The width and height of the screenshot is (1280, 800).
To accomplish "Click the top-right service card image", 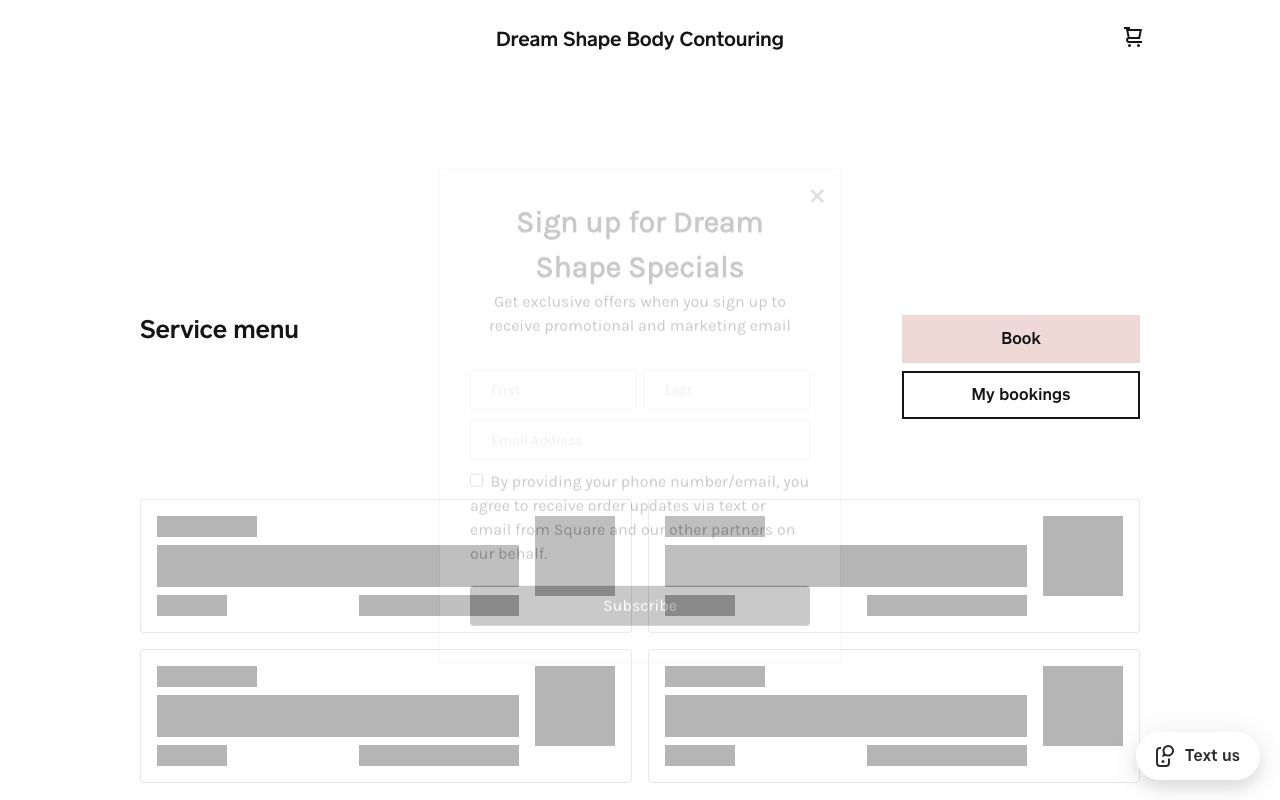I will 1083,555.
